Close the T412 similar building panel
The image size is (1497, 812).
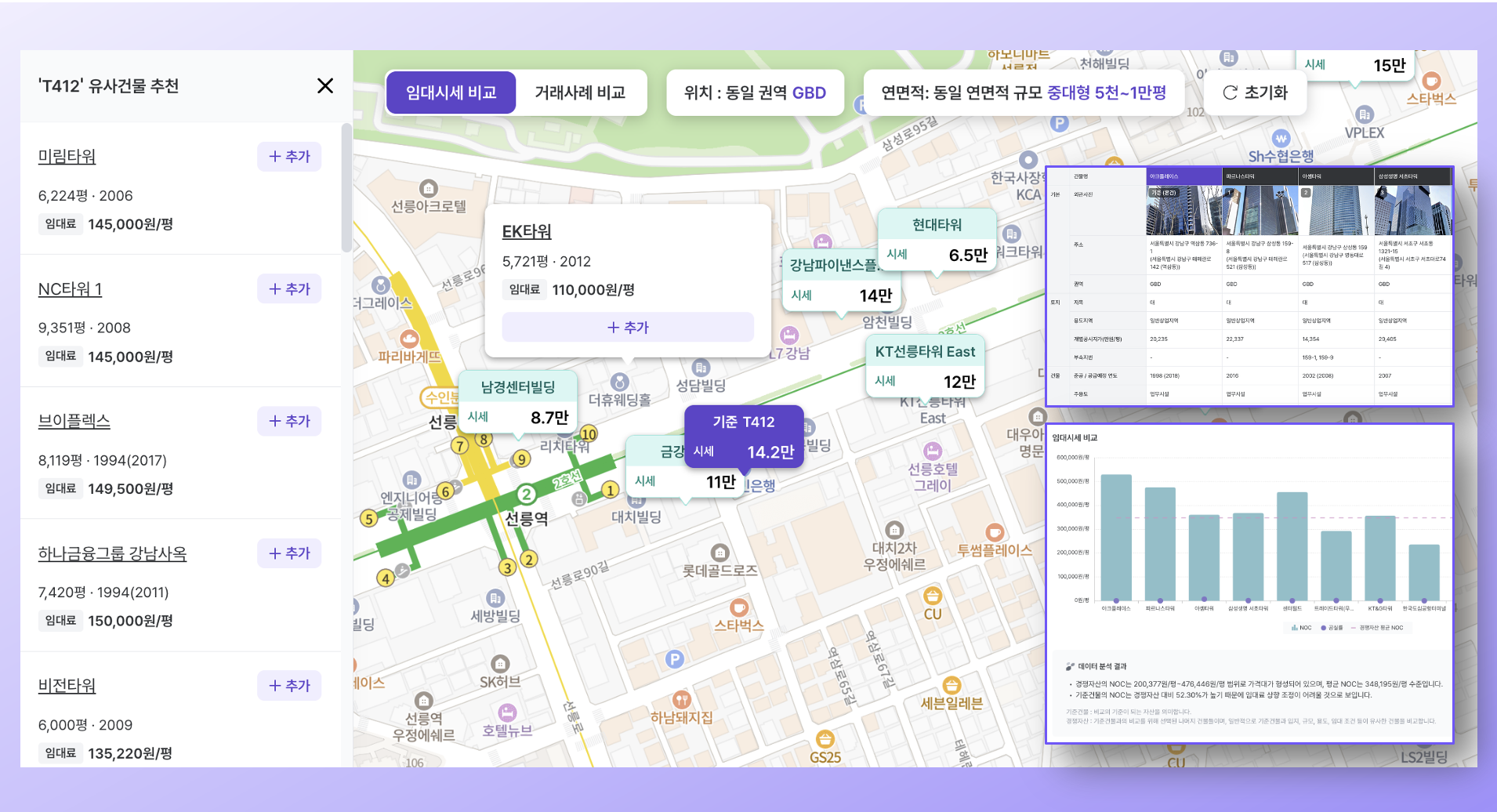point(325,85)
